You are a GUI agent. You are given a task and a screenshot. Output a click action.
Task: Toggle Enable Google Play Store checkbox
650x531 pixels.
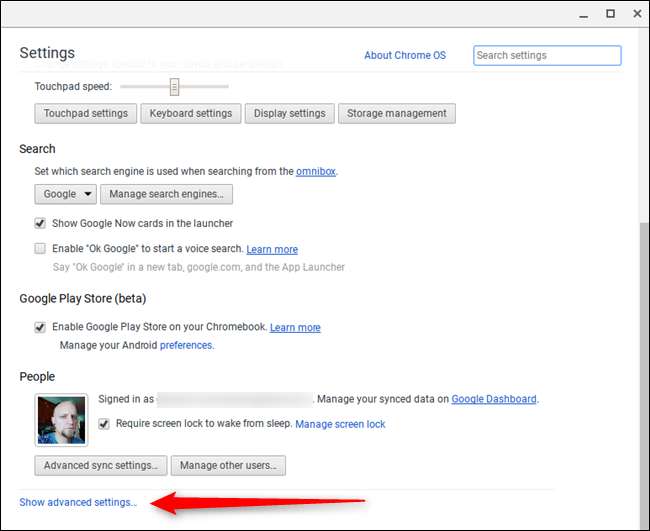click(x=40, y=327)
